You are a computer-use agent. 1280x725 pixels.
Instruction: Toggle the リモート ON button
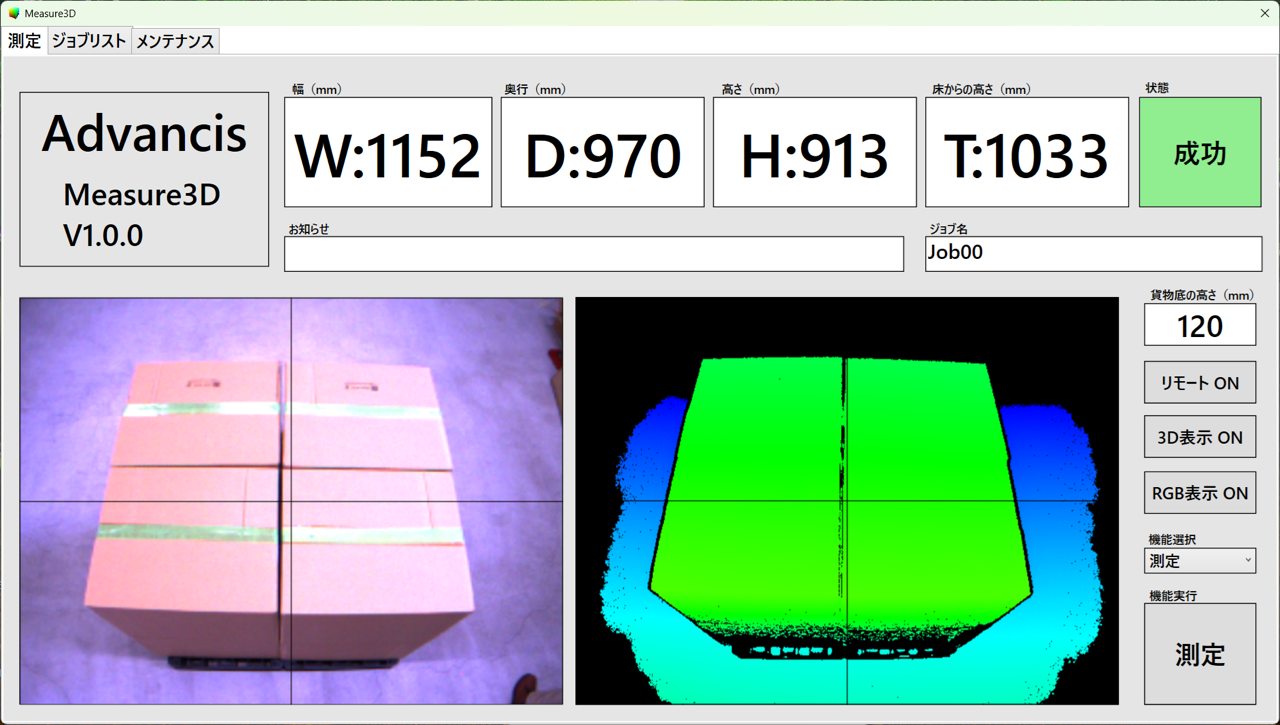[1199, 383]
